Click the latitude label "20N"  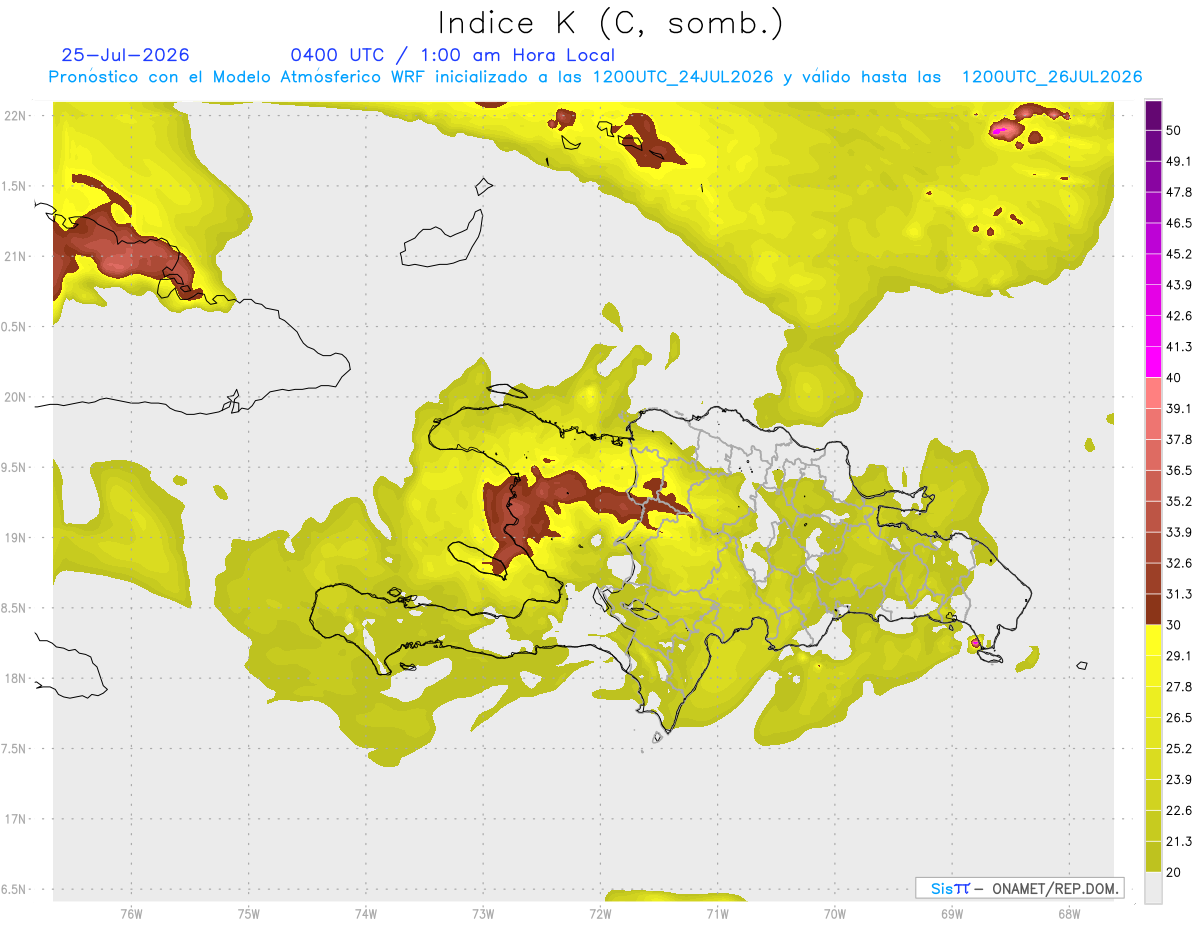[16, 397]
